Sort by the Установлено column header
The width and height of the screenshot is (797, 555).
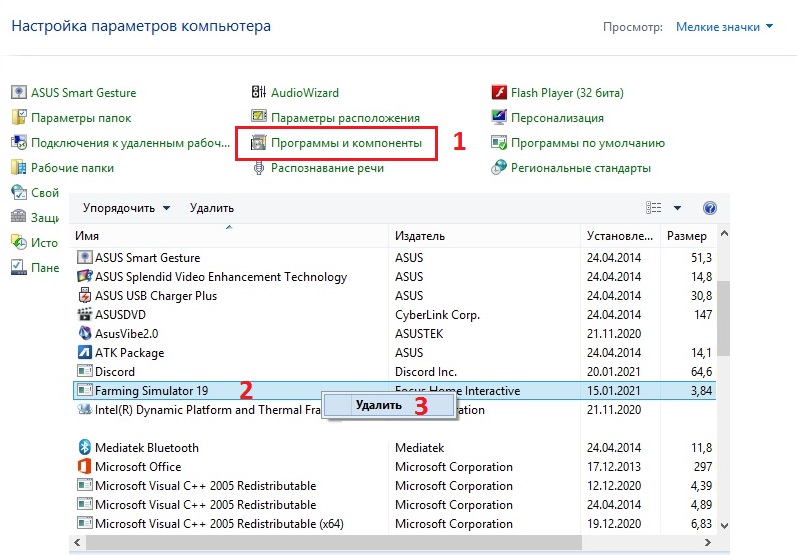pyautogui.click(x=620, y=236)
